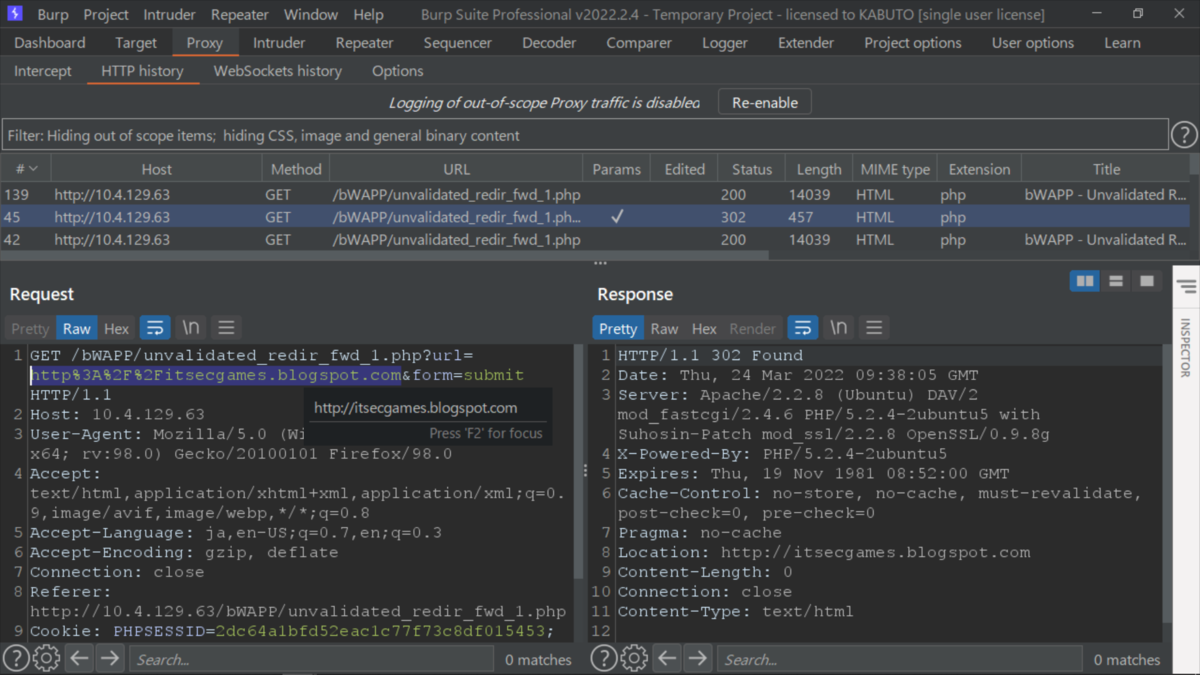This screenshot has height=675, width=1200.
Task: Sort history by Title column header
Action: pos(1106,169)
